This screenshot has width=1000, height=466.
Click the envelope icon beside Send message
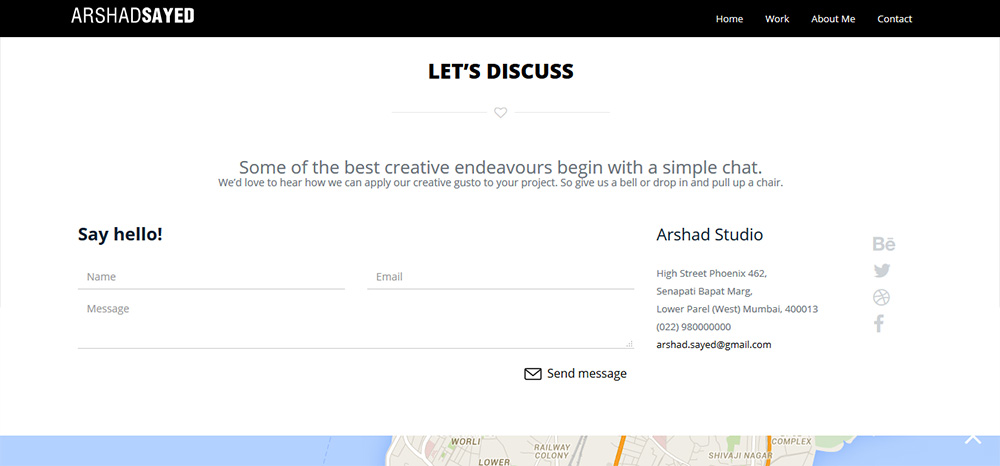533,374
